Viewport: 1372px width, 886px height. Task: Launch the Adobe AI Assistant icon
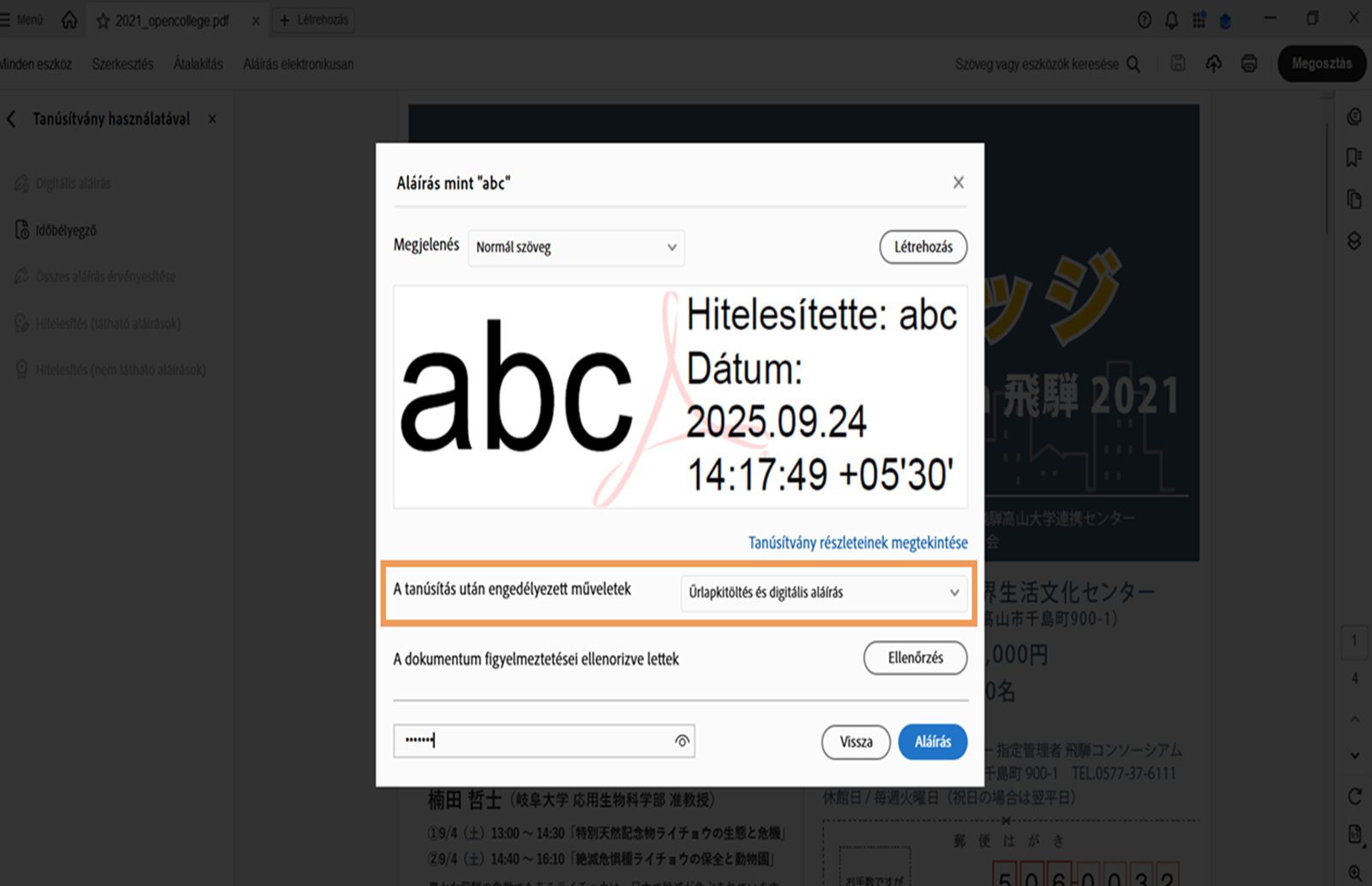point(1225,20)
